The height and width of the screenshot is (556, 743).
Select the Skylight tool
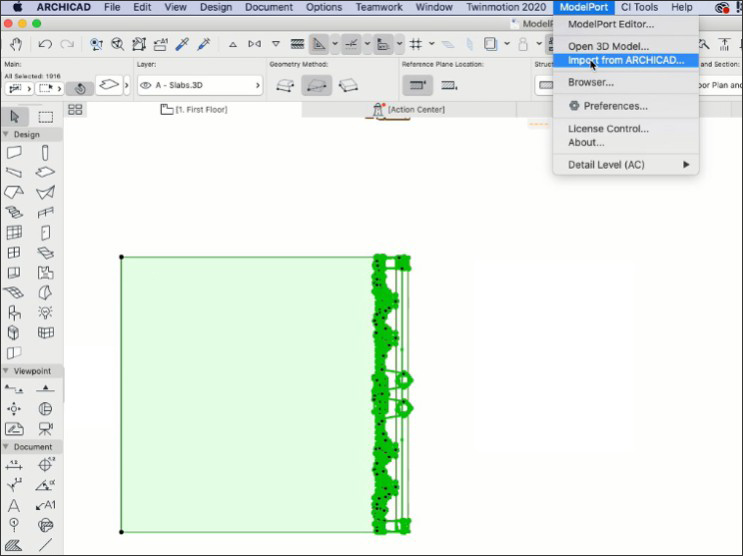click(45, 253)
